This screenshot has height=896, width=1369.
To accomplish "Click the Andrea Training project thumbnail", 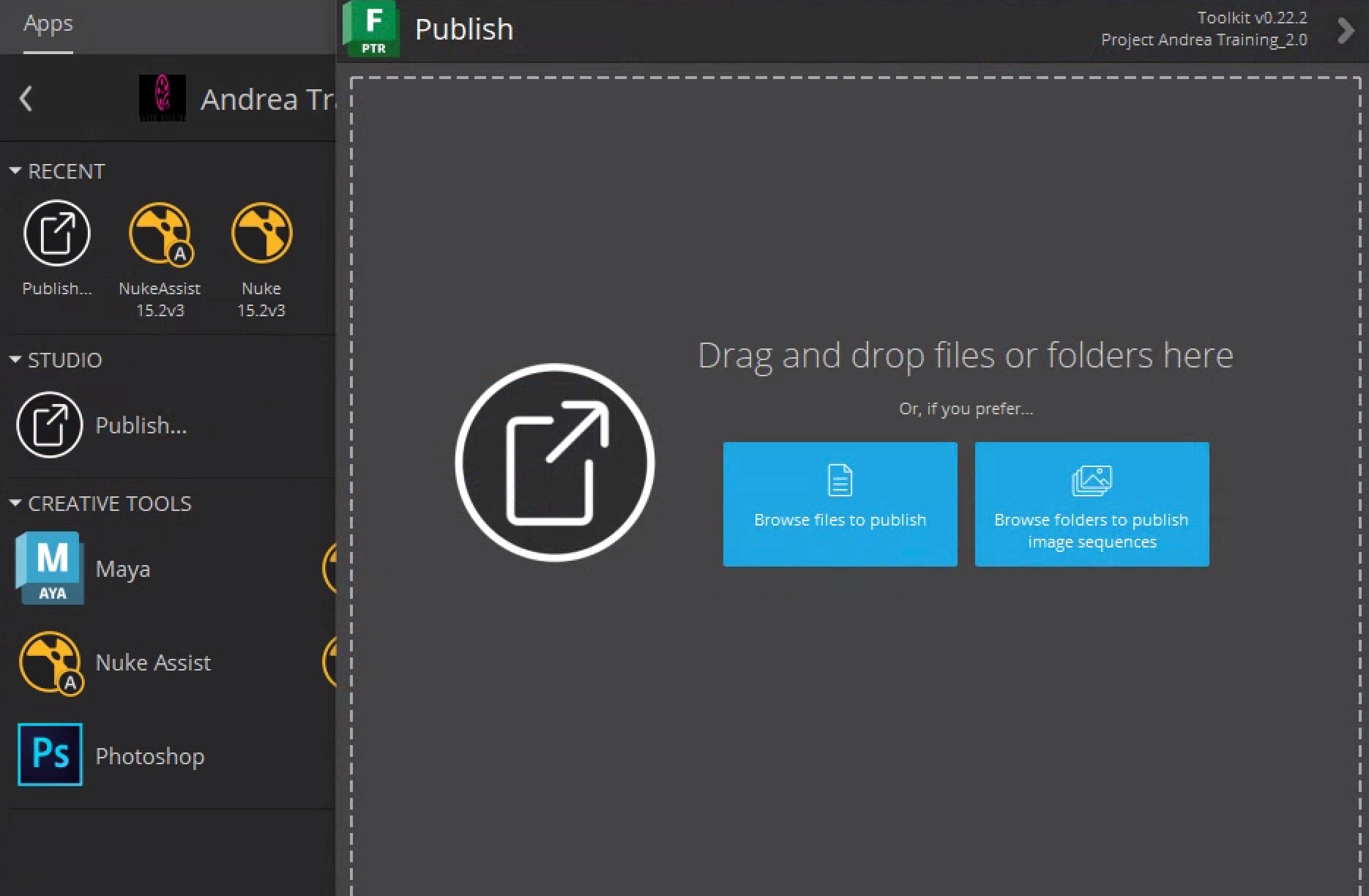I will [x=162, y=98].
